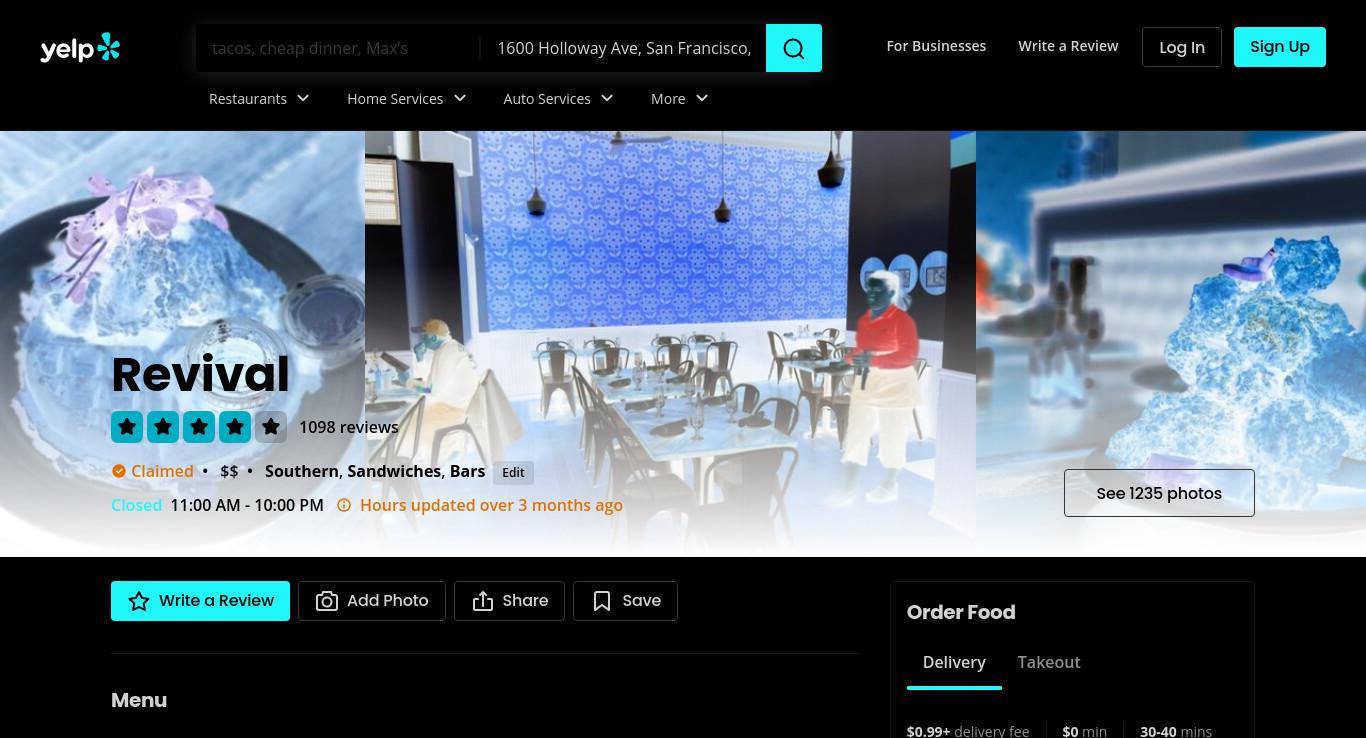Click the star icon on Write a Review
Viewport: 1366px width, 738px height.
click(x=139, y=601)
